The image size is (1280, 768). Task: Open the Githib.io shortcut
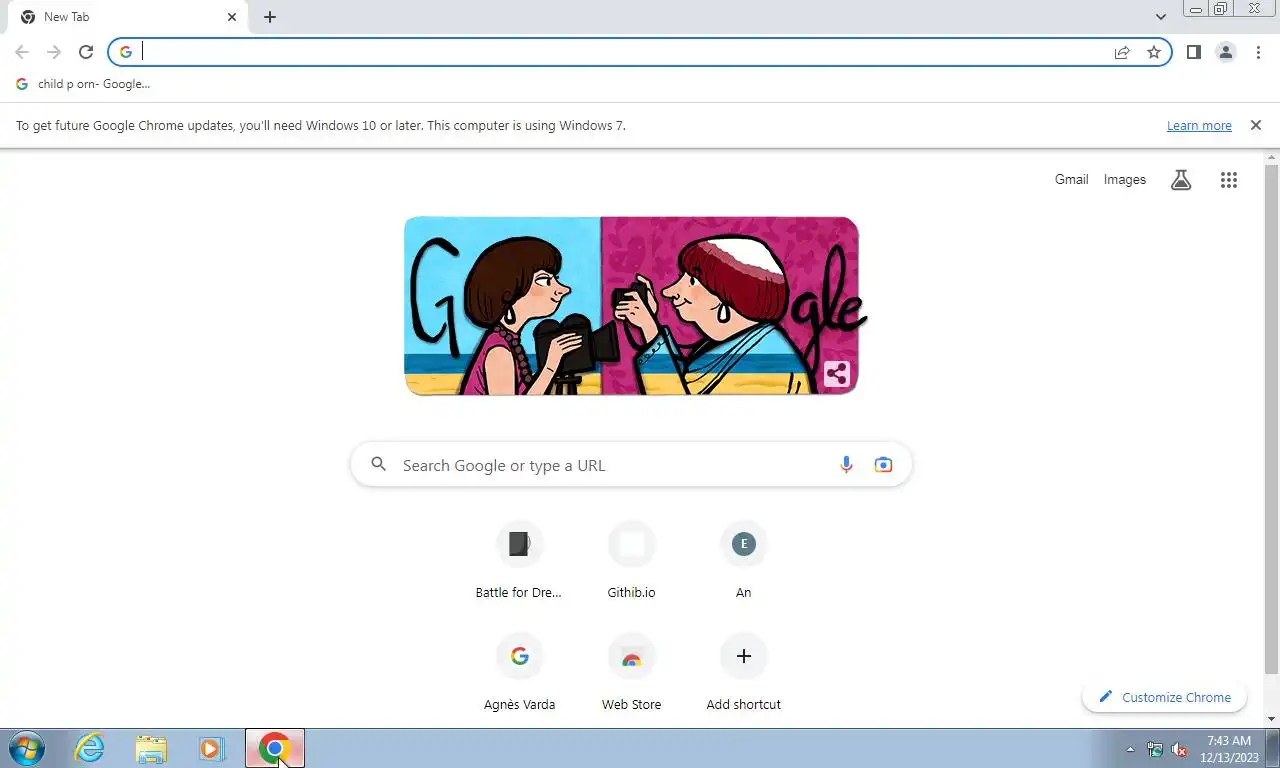631,560
